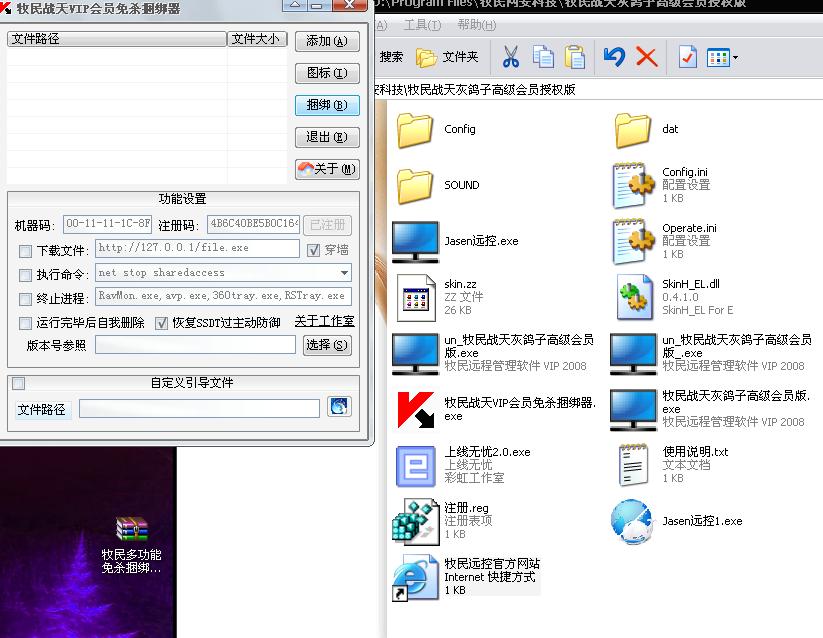Open the 工具(T) menu in Explorer
The height and width of the screenshot is (638, 823).
pyautogui.click(x=423, y=25)
